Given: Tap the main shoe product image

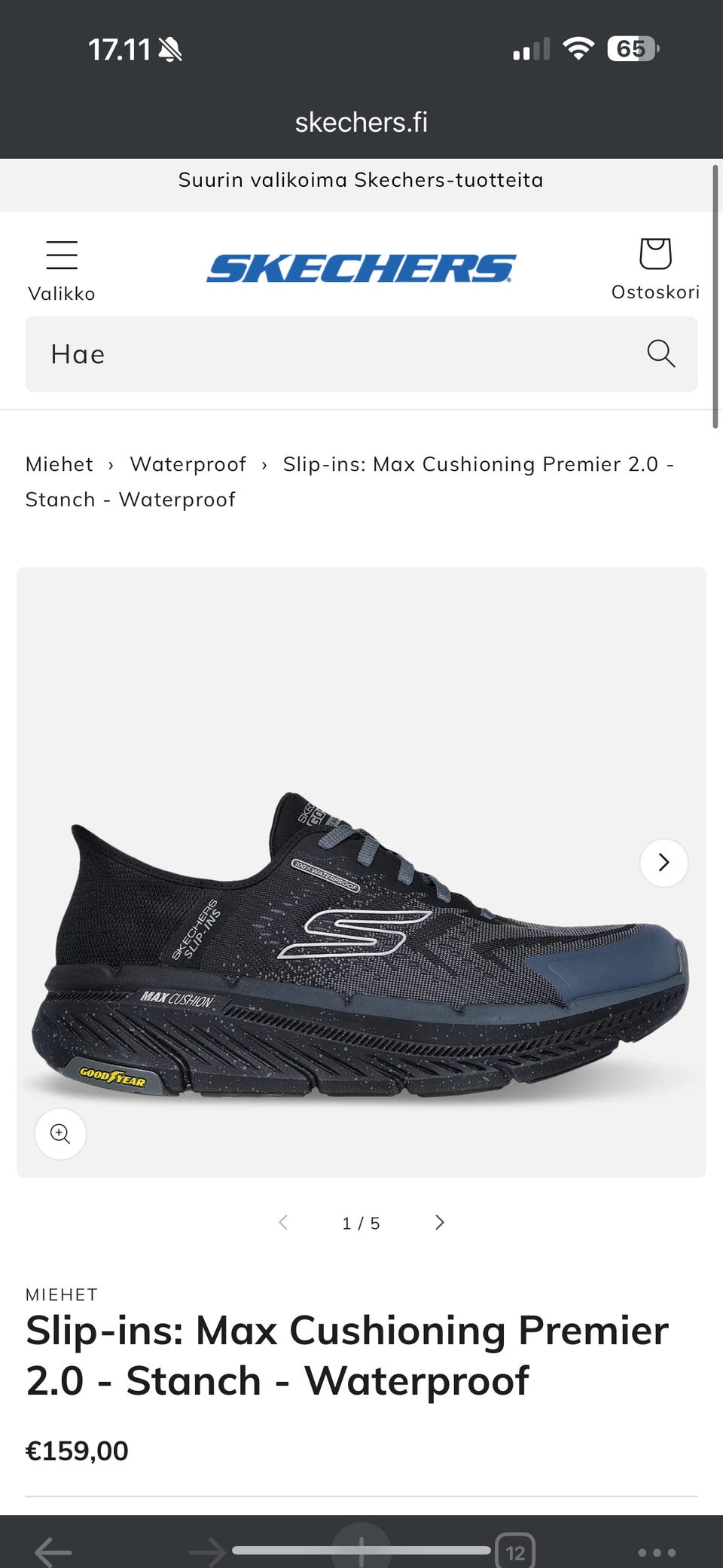Looking at the screenshot, I should (x=361, y=872).
